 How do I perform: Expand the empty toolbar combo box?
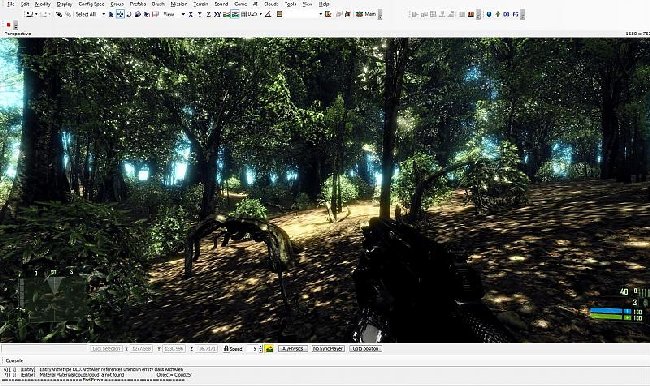304,15
